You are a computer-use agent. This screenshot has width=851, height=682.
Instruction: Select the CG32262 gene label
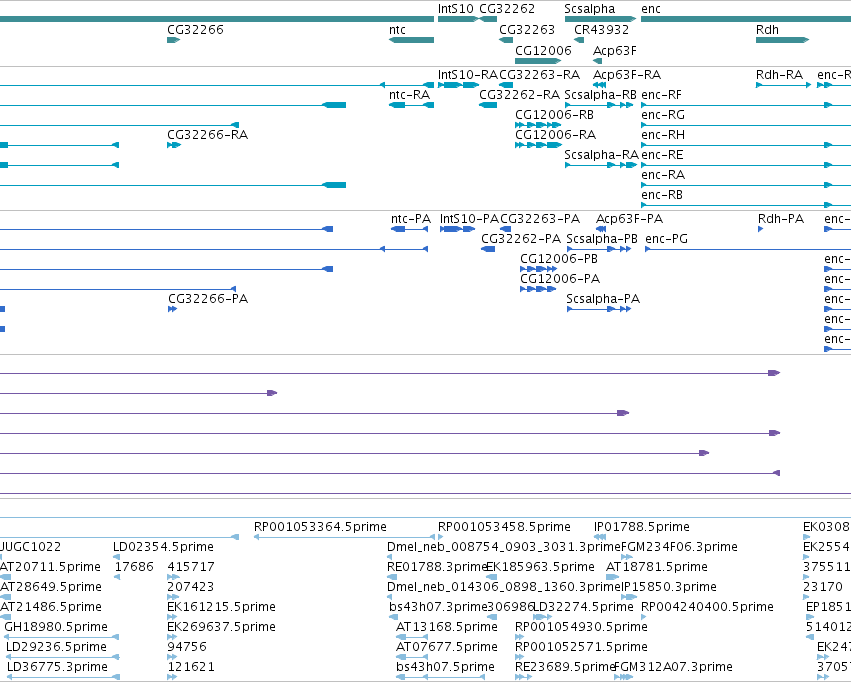[x=507, y=9]
